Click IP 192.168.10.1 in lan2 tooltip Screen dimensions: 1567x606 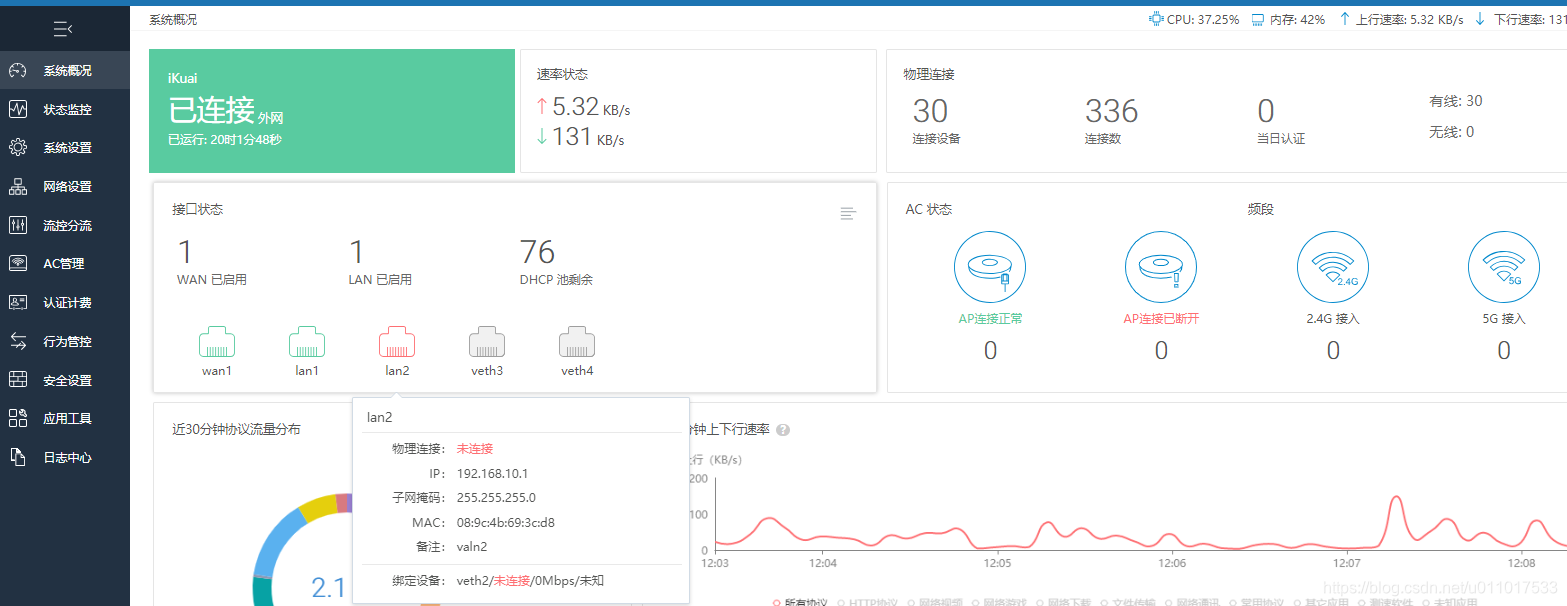click(x=492, y=474)
